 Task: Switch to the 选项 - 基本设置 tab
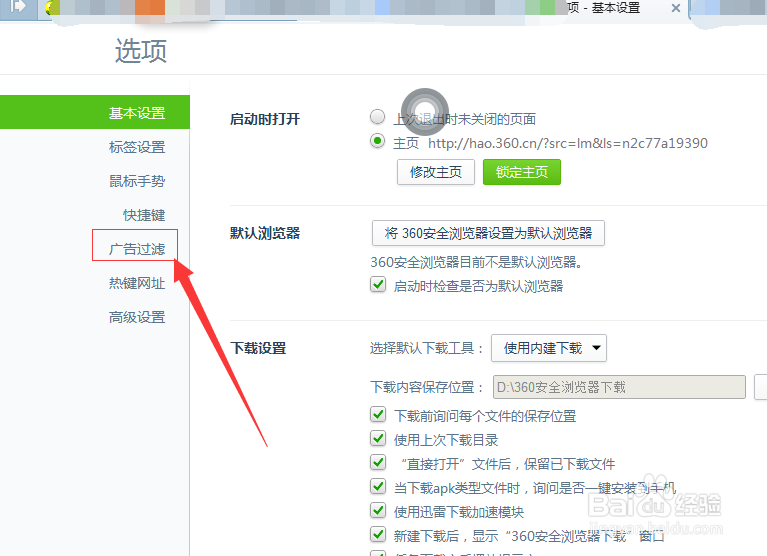[604, 8]
